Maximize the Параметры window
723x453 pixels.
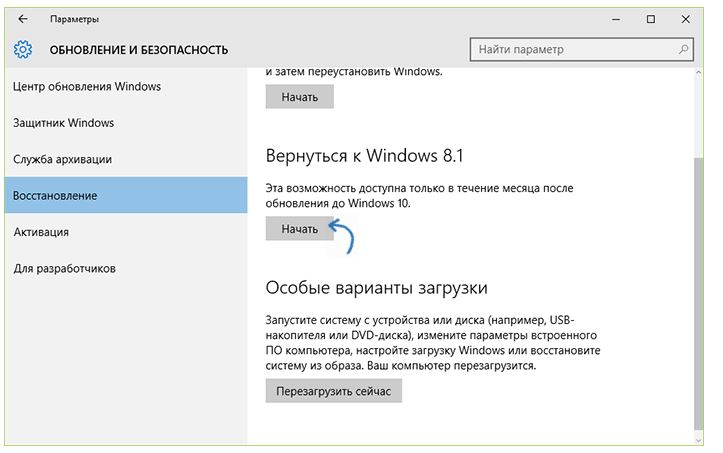(x=651, y=19)
